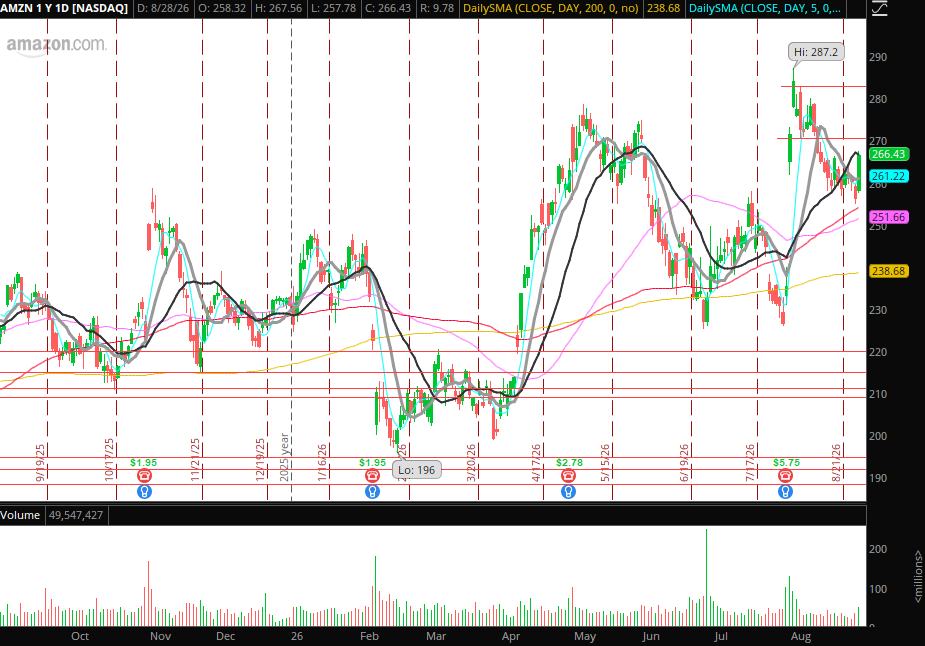925x646 pixels.
Task: Click the Hi: 287.2 price bubble
Action: pyautogui.click(x=816, y=52)
